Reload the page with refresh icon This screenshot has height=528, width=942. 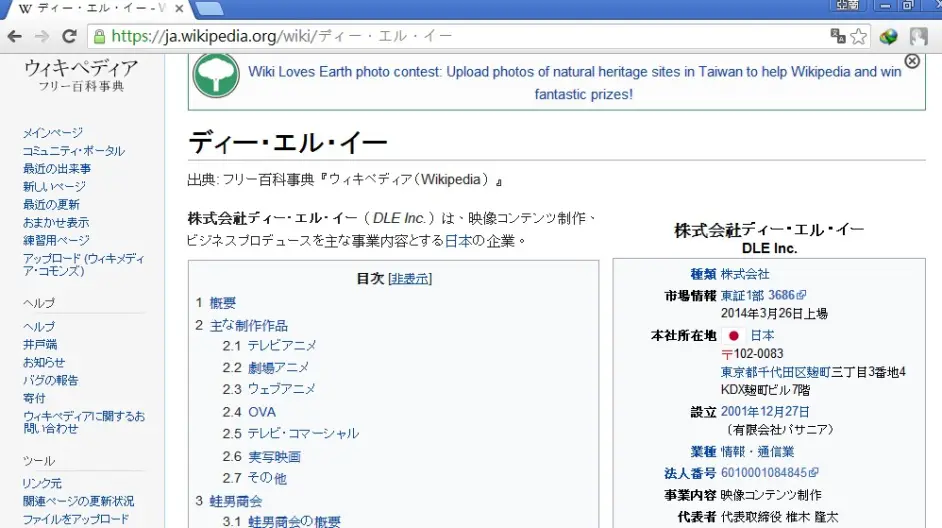point(69,37)
